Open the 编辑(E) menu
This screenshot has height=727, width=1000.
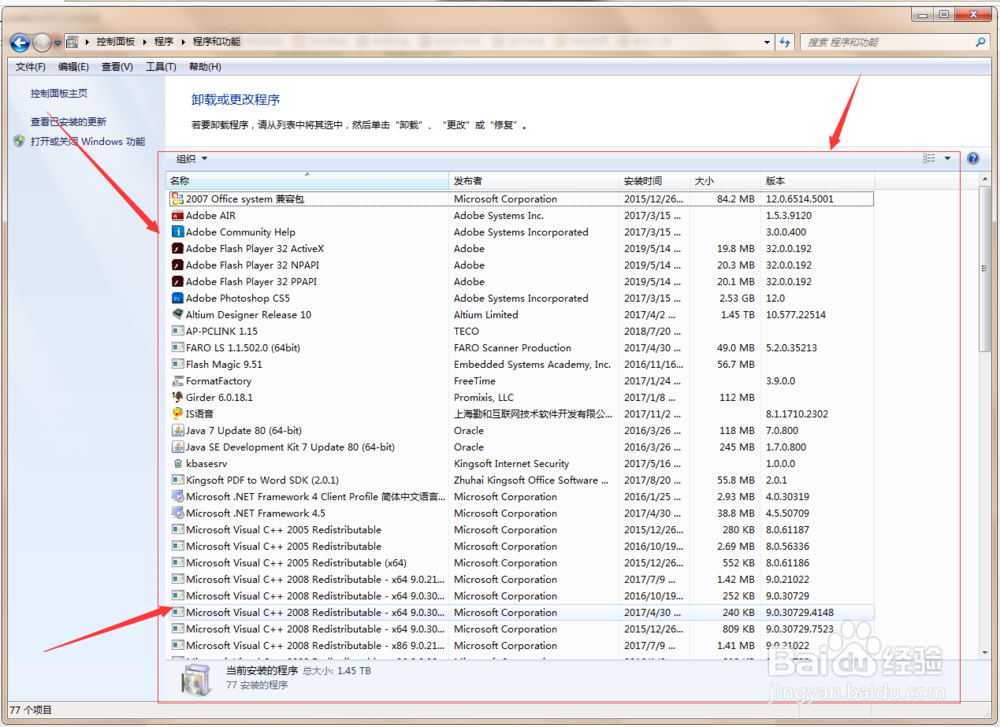pos(73,67)
